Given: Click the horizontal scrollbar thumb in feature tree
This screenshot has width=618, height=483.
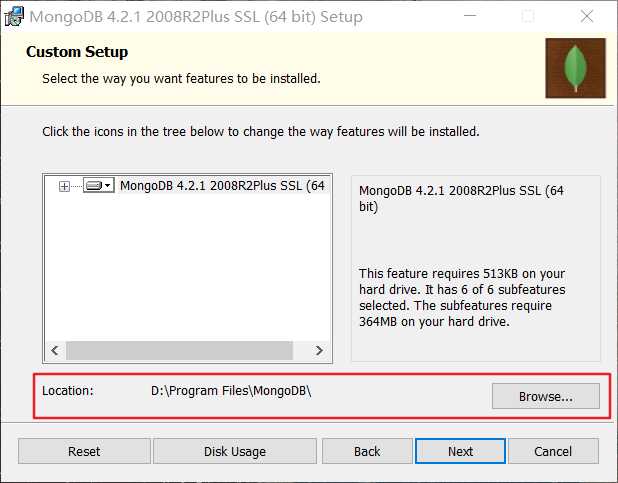Looking at the screenshot, I should pos(179,350).
